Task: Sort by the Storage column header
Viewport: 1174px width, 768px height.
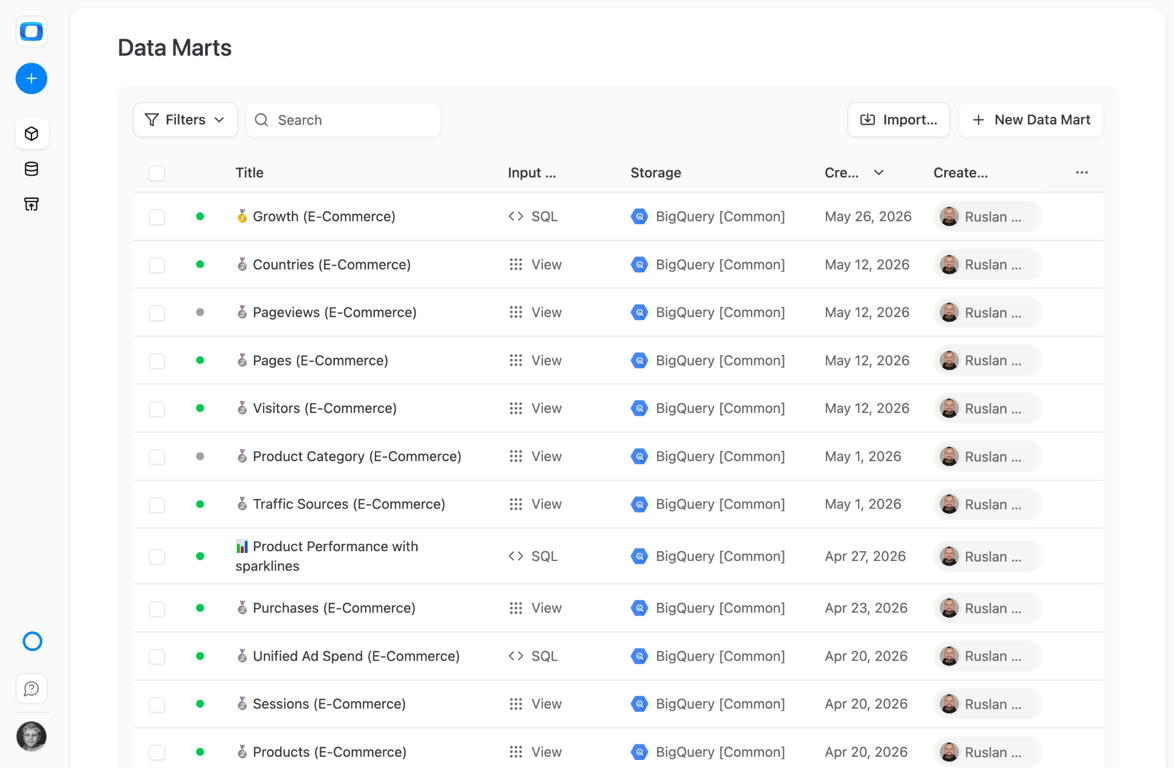Action: pyautogui.click(x=656, y=172)
